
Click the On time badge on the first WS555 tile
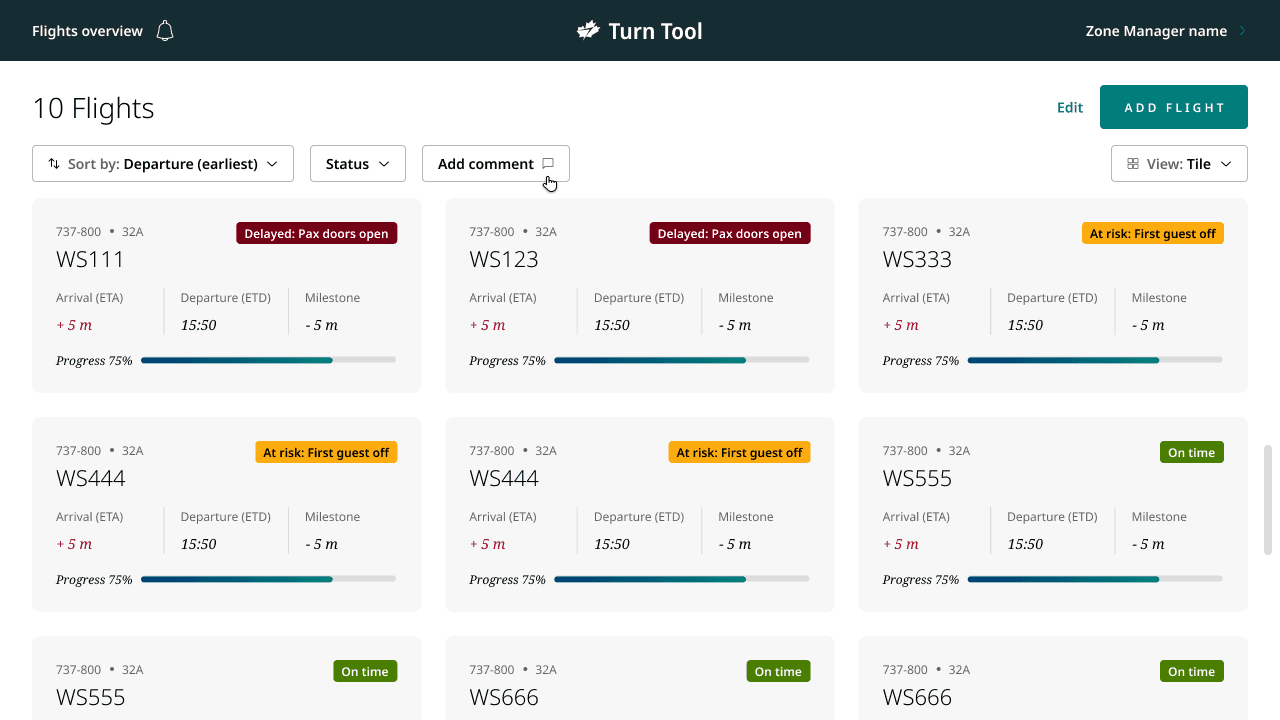(x=1192, y=452)
